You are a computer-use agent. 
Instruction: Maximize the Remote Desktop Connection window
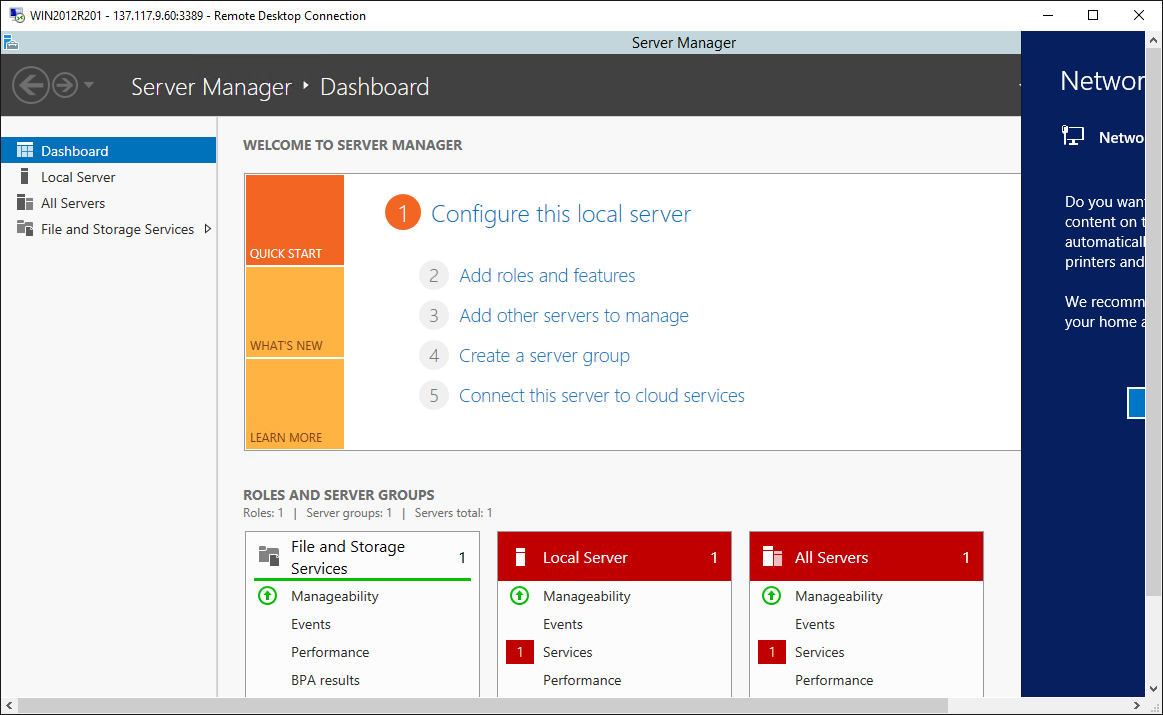pyautogui.click(x=1093, y=15)
